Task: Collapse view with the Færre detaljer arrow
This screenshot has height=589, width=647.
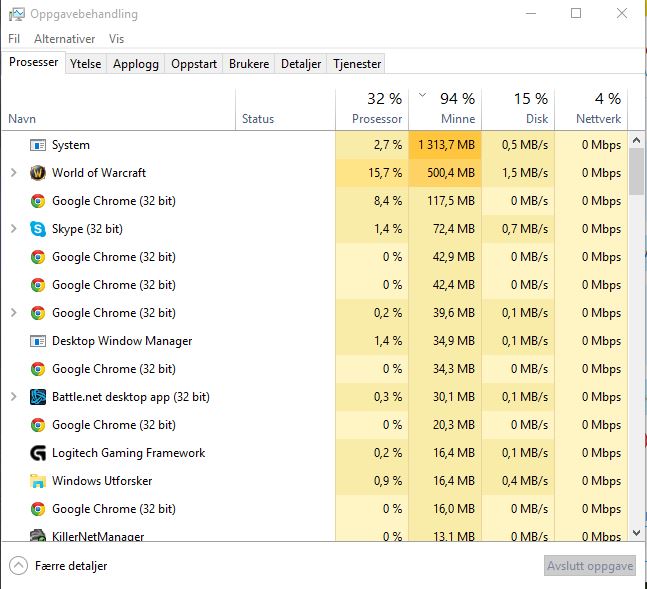Action: pos(19,565)
